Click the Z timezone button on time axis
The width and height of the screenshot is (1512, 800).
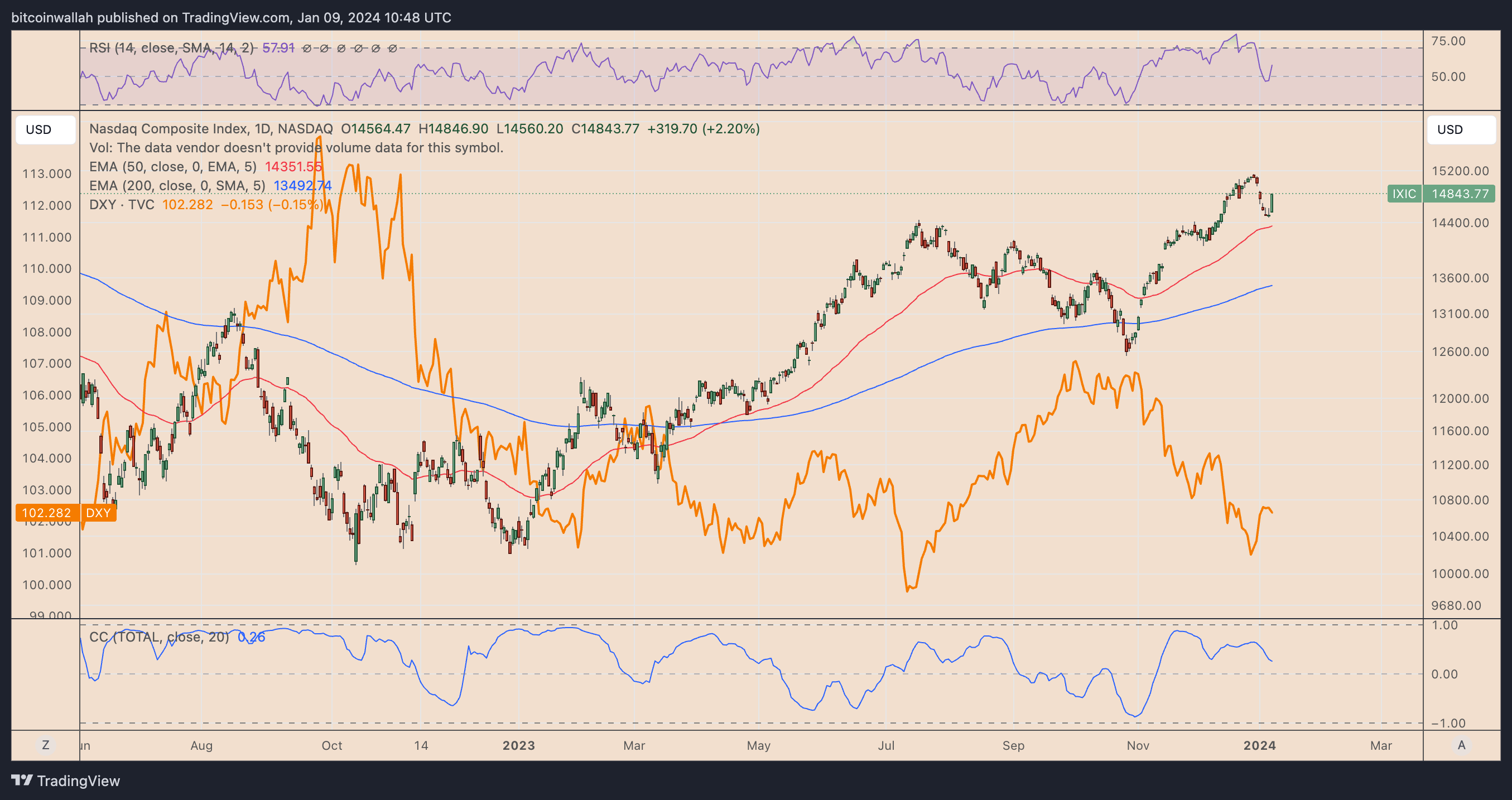point(45,745)
